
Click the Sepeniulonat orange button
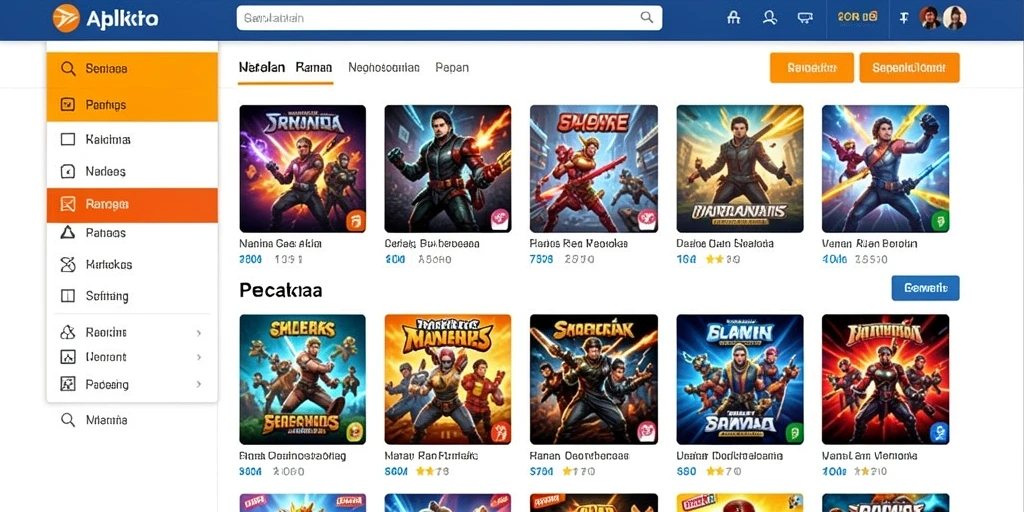coord(909,68)
